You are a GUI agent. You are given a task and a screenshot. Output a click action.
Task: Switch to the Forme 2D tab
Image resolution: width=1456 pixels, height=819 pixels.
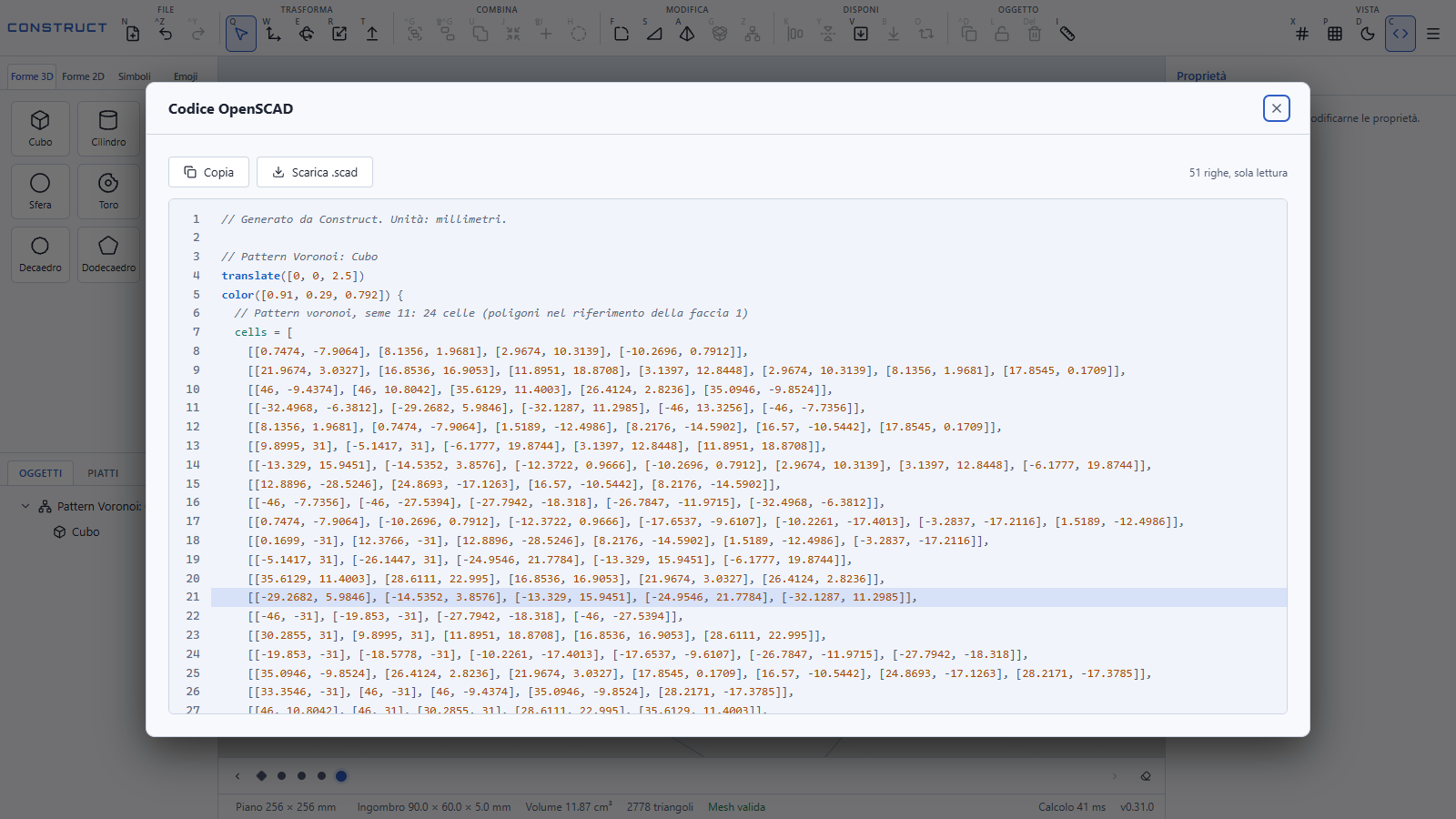(83, 76)
